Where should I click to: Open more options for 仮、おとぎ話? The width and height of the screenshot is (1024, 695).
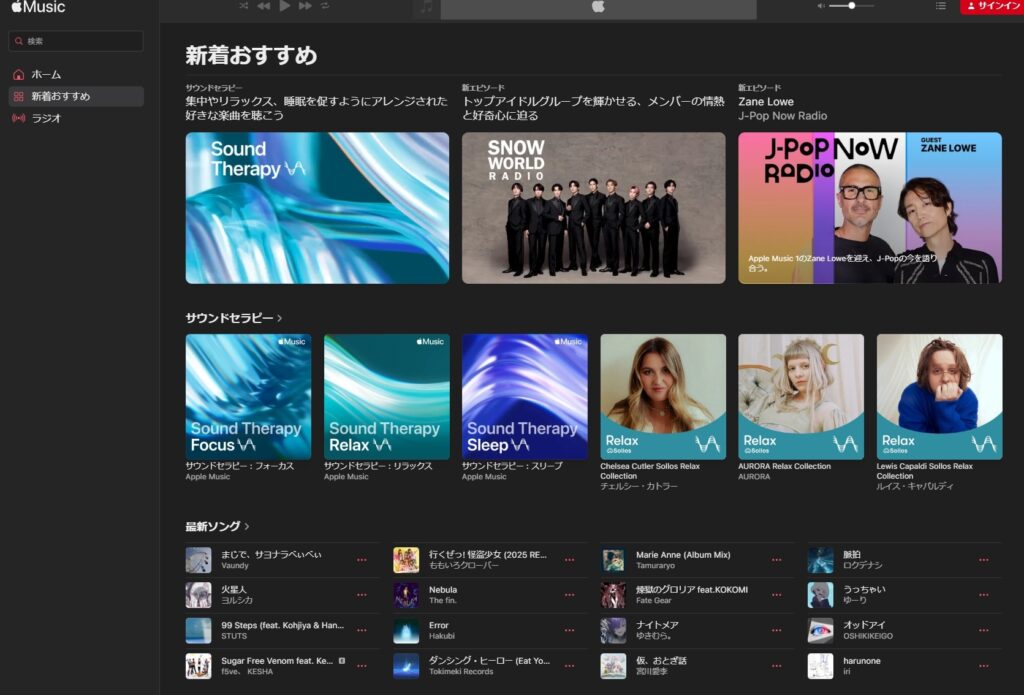776,666
